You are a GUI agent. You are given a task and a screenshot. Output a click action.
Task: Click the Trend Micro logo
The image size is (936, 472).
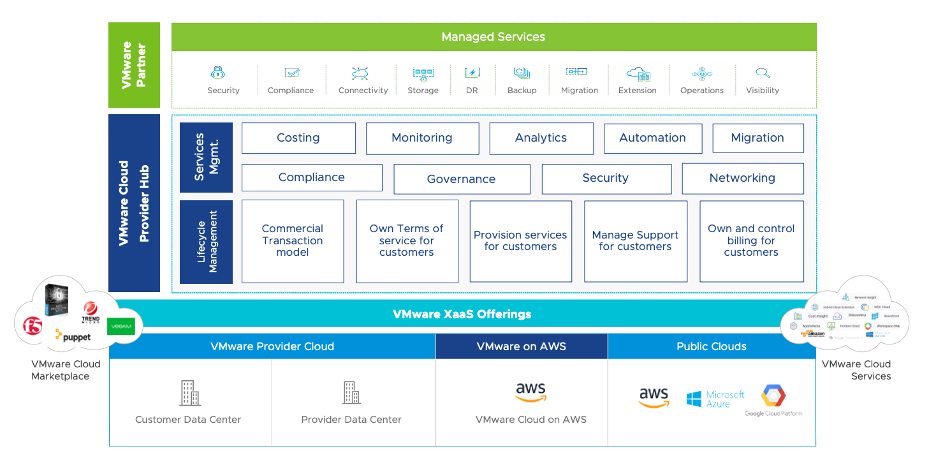pyautogui.click(x=90, y=312)
